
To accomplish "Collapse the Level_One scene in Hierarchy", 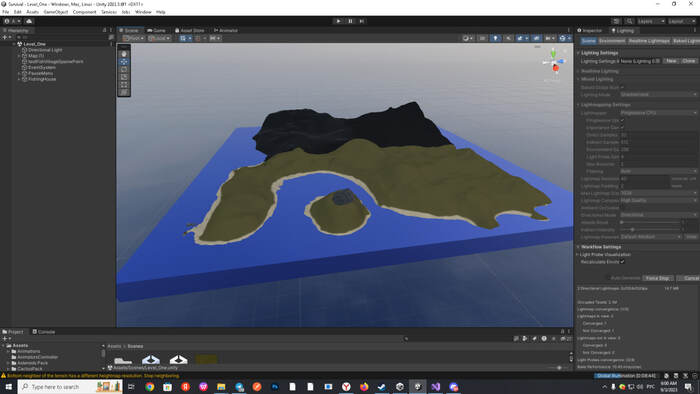I will coord(13,44).
